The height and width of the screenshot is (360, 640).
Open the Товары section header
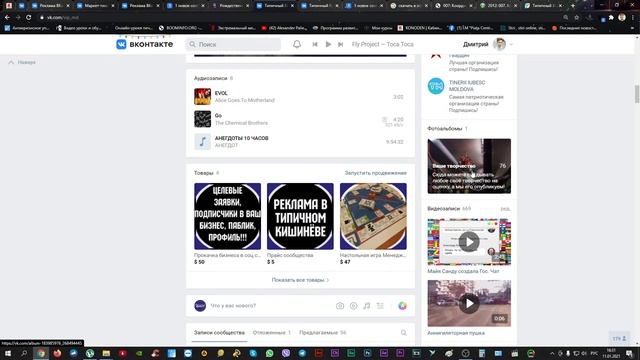click(x=204, y=173)
